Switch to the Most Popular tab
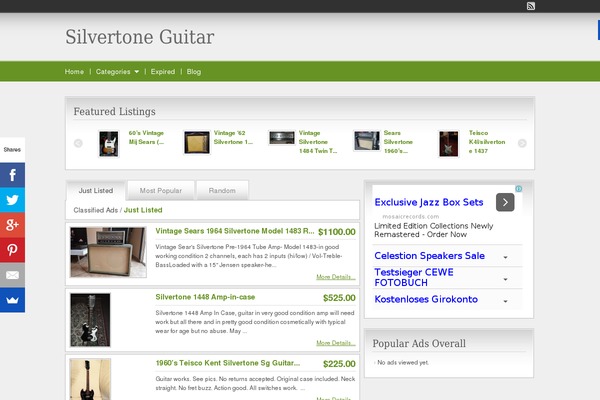This screenshot has height=400, width=600. point(161,190)
